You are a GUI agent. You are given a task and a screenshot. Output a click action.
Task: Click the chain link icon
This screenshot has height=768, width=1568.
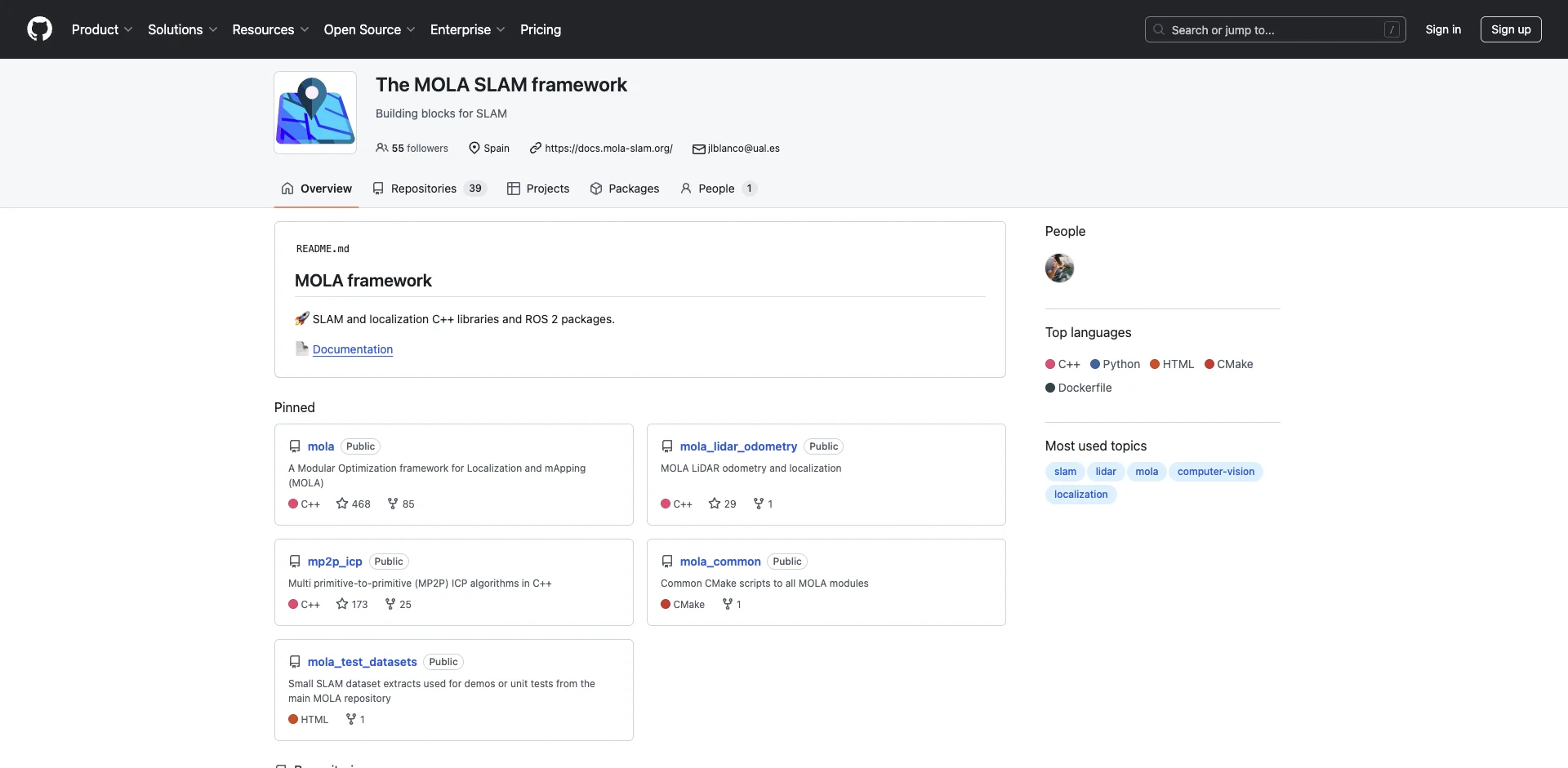tap(536, 148)
